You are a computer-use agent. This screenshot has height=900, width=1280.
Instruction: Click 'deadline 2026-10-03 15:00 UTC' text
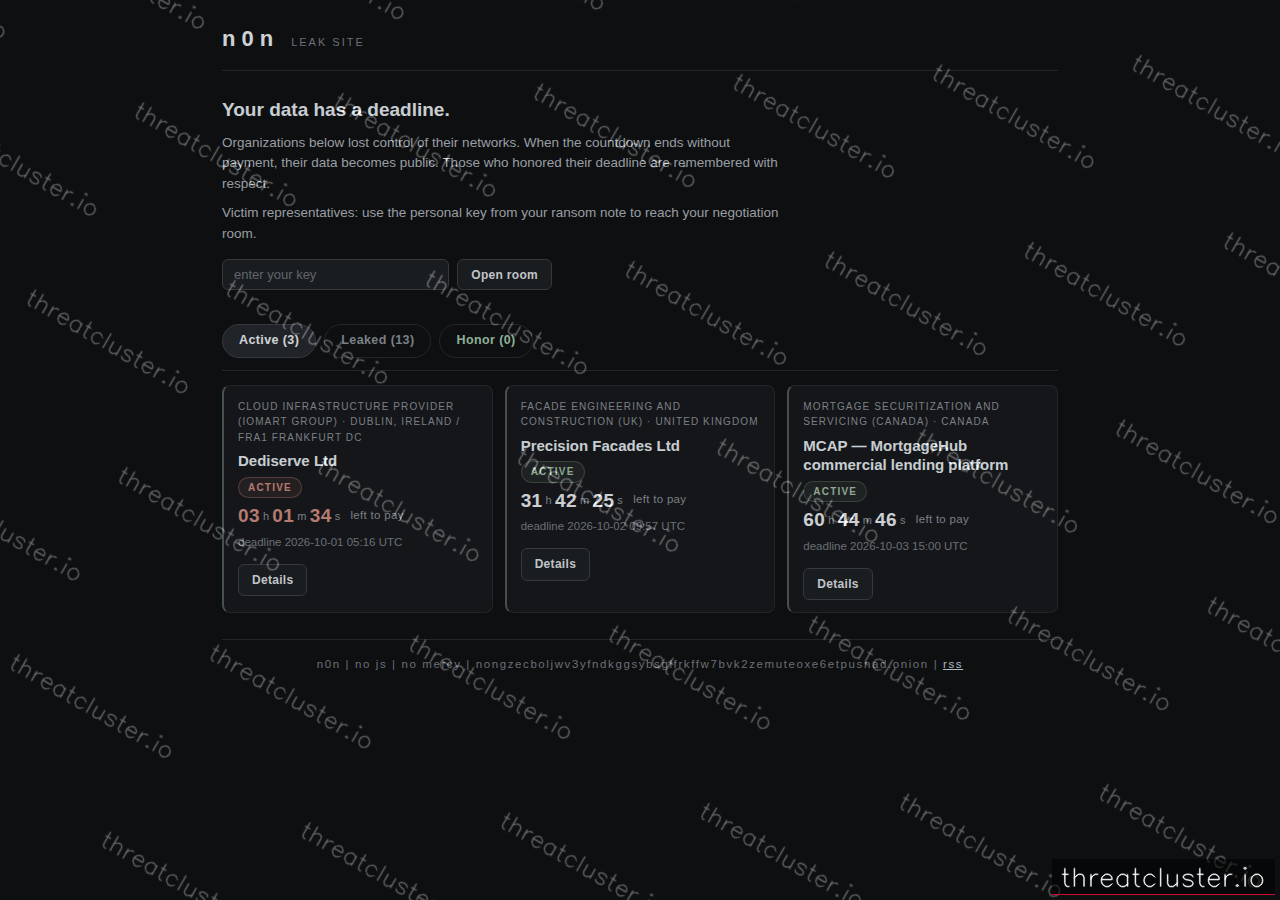[885, 546]
